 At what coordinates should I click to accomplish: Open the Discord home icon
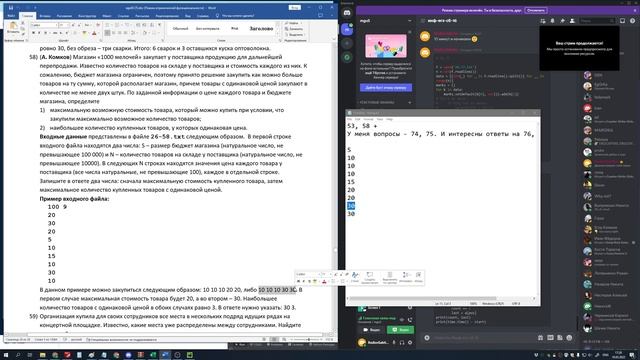347,13
